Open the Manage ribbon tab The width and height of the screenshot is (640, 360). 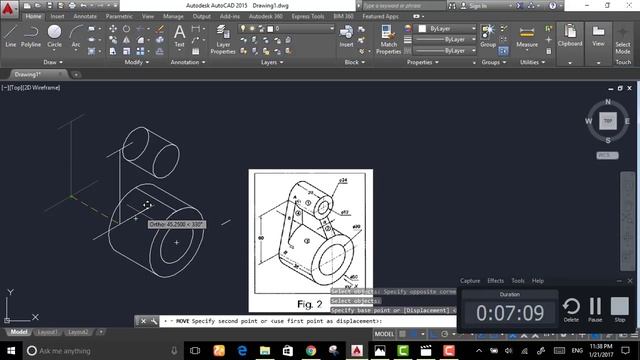point(173,16)
